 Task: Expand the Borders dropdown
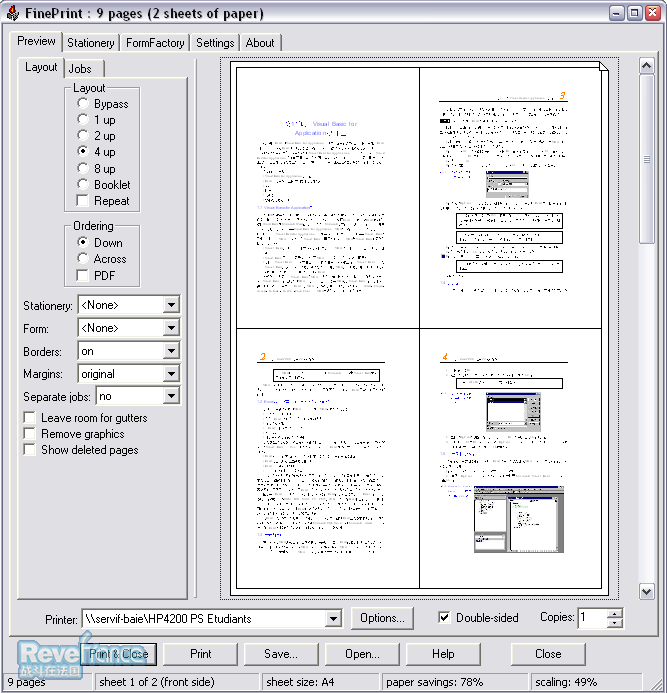[171, 351]
